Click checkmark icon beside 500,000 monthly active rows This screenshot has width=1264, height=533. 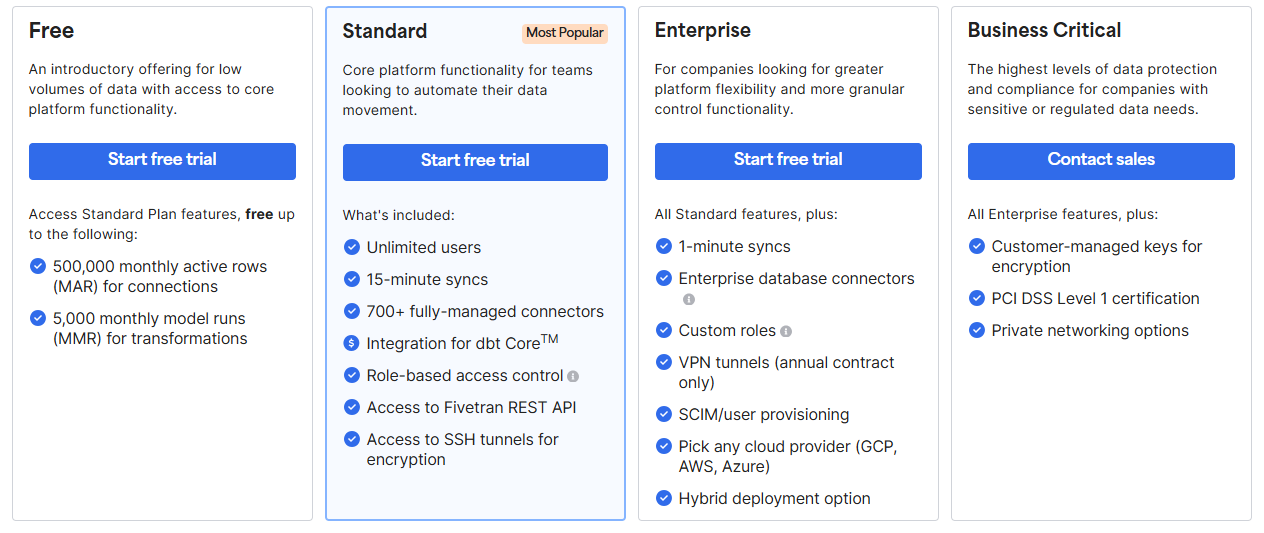(x=37, y=266)
